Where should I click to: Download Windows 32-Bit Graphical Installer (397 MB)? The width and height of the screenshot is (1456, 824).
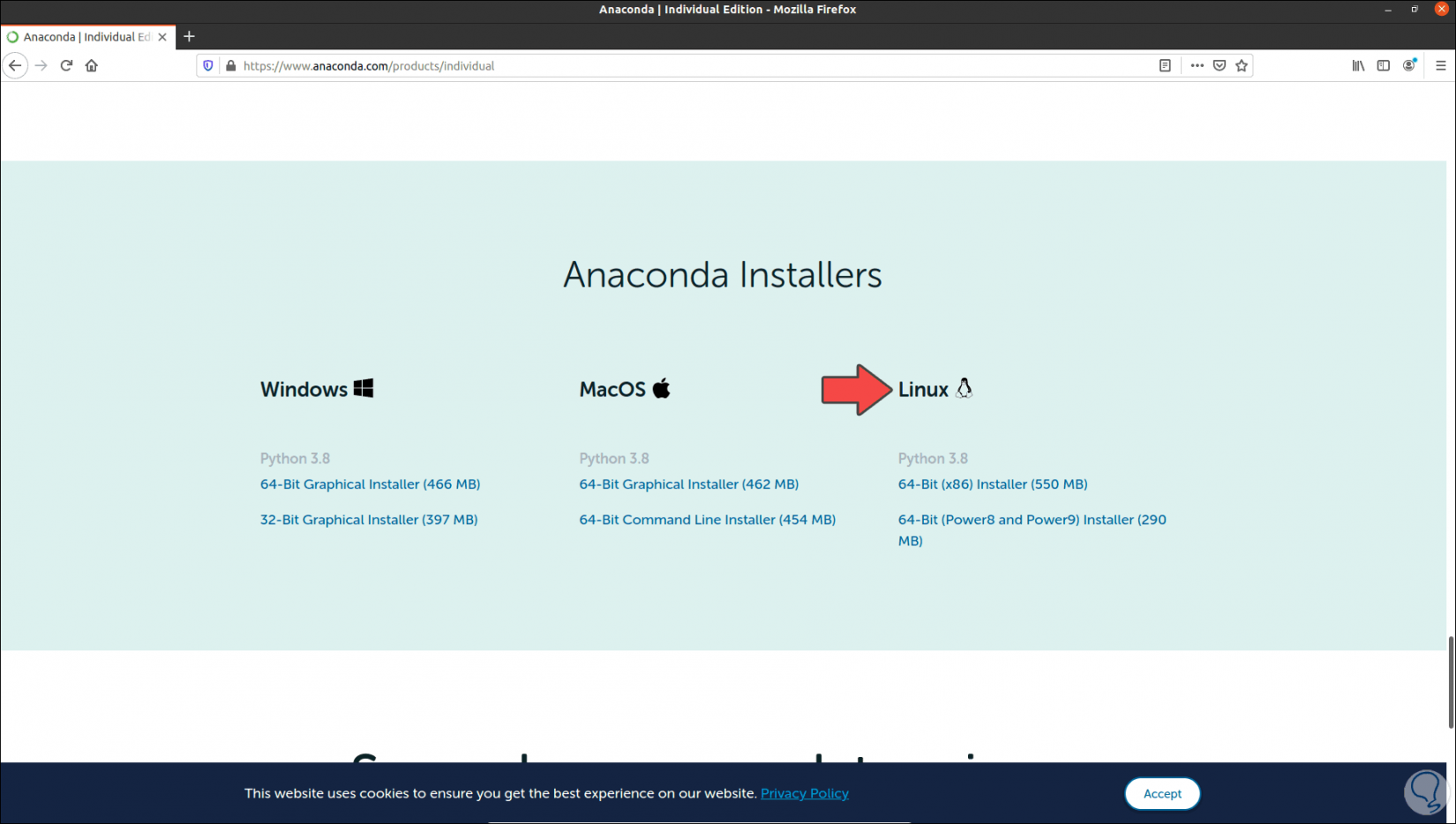click(x=369, y=520)
